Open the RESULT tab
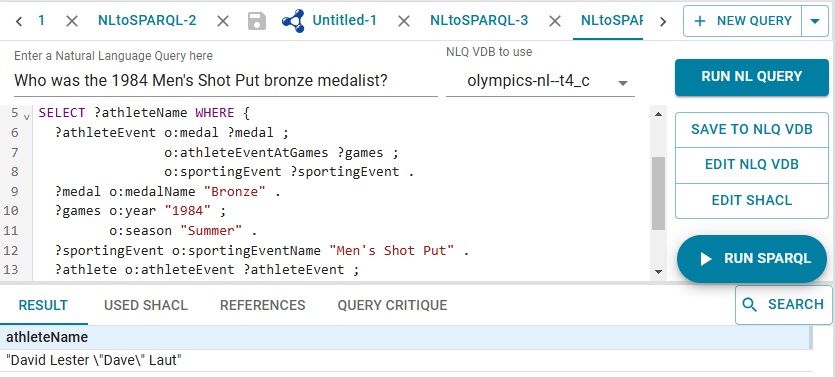This screenshot has height=377, width=835. [x=43, y=305]
